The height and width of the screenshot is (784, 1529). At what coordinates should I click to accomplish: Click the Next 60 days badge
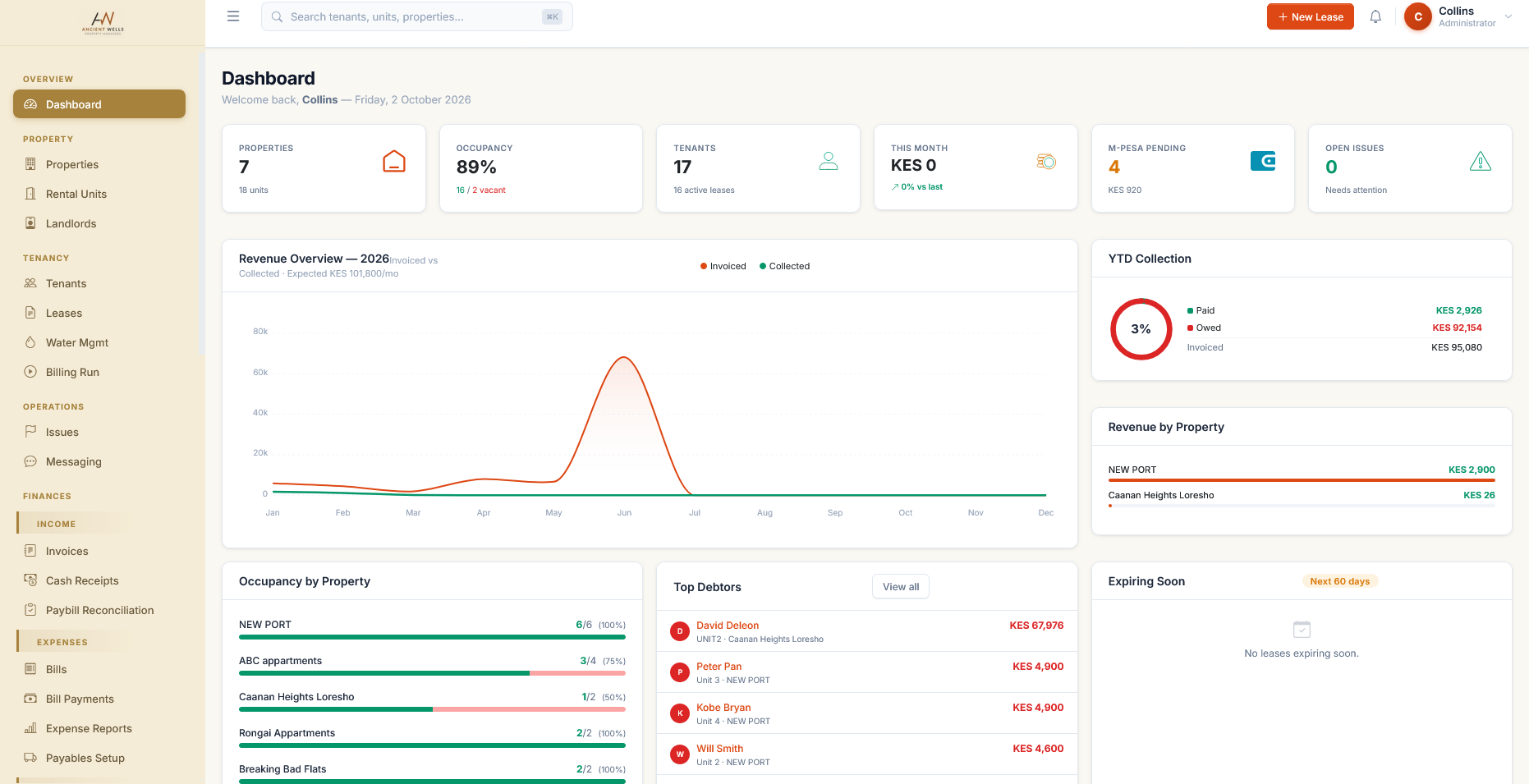click(x=1340, y=581)
